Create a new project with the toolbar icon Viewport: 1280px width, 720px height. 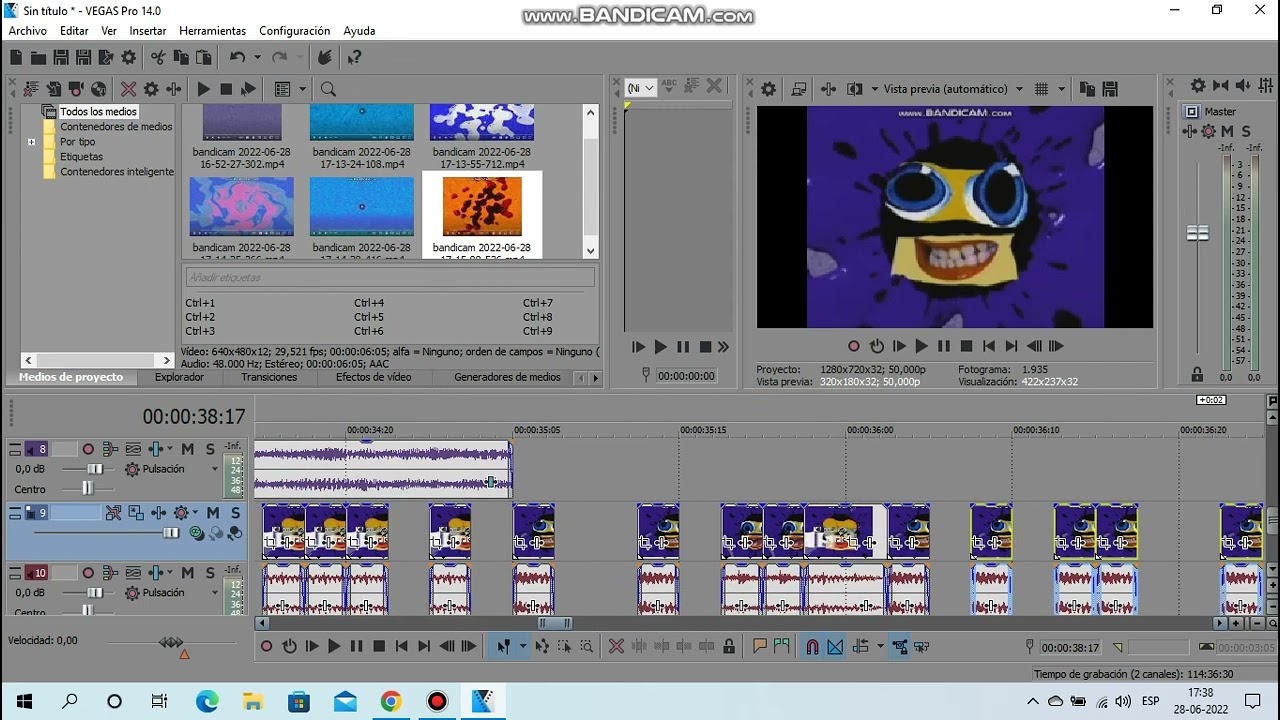[x=17, y=58]
